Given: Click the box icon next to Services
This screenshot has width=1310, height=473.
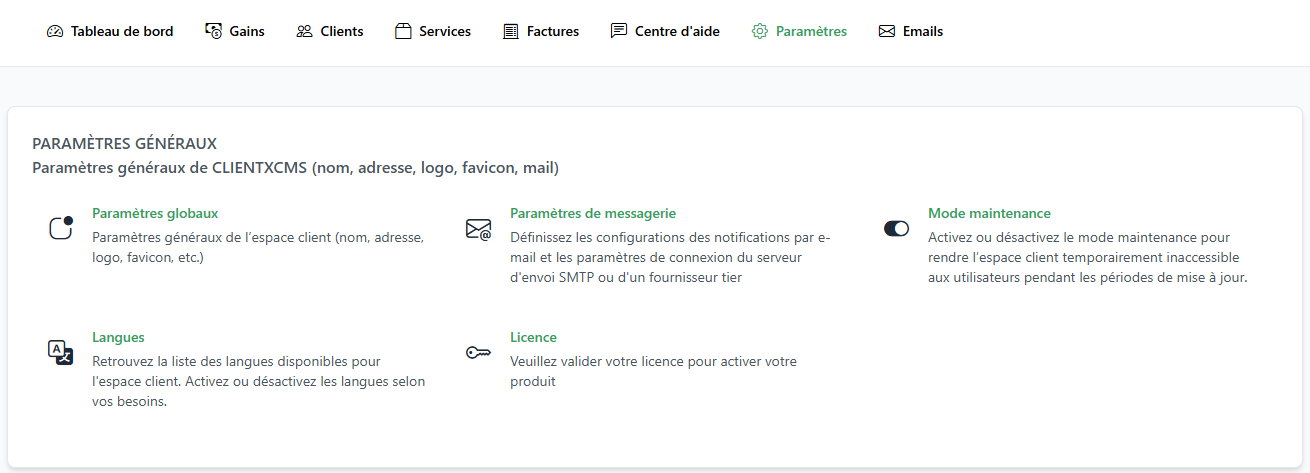Looking at the screenshot, I should 403,31.
